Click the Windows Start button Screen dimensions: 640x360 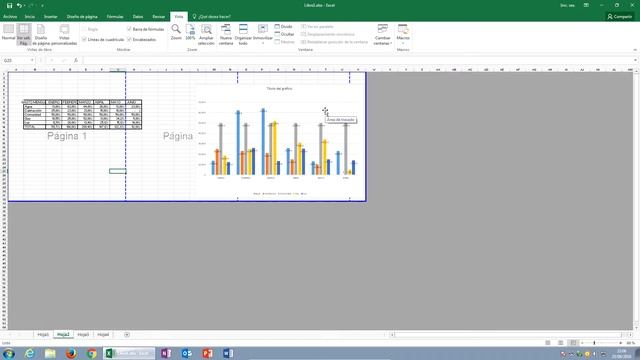pyautogui.click(x=9, y=353)
